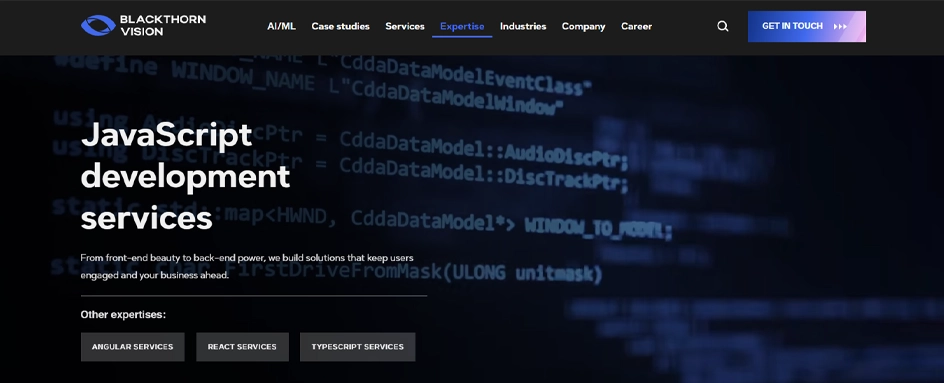Open TypeScript Services expertise
944x383 pixels.
tap(358, 347)
